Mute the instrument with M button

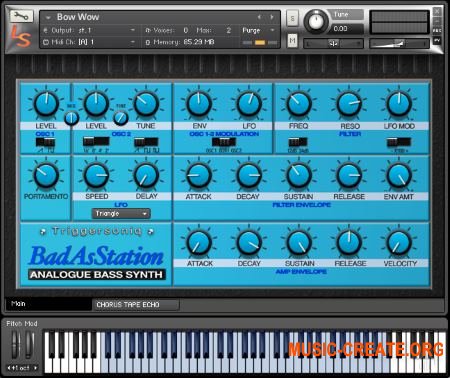292,41
